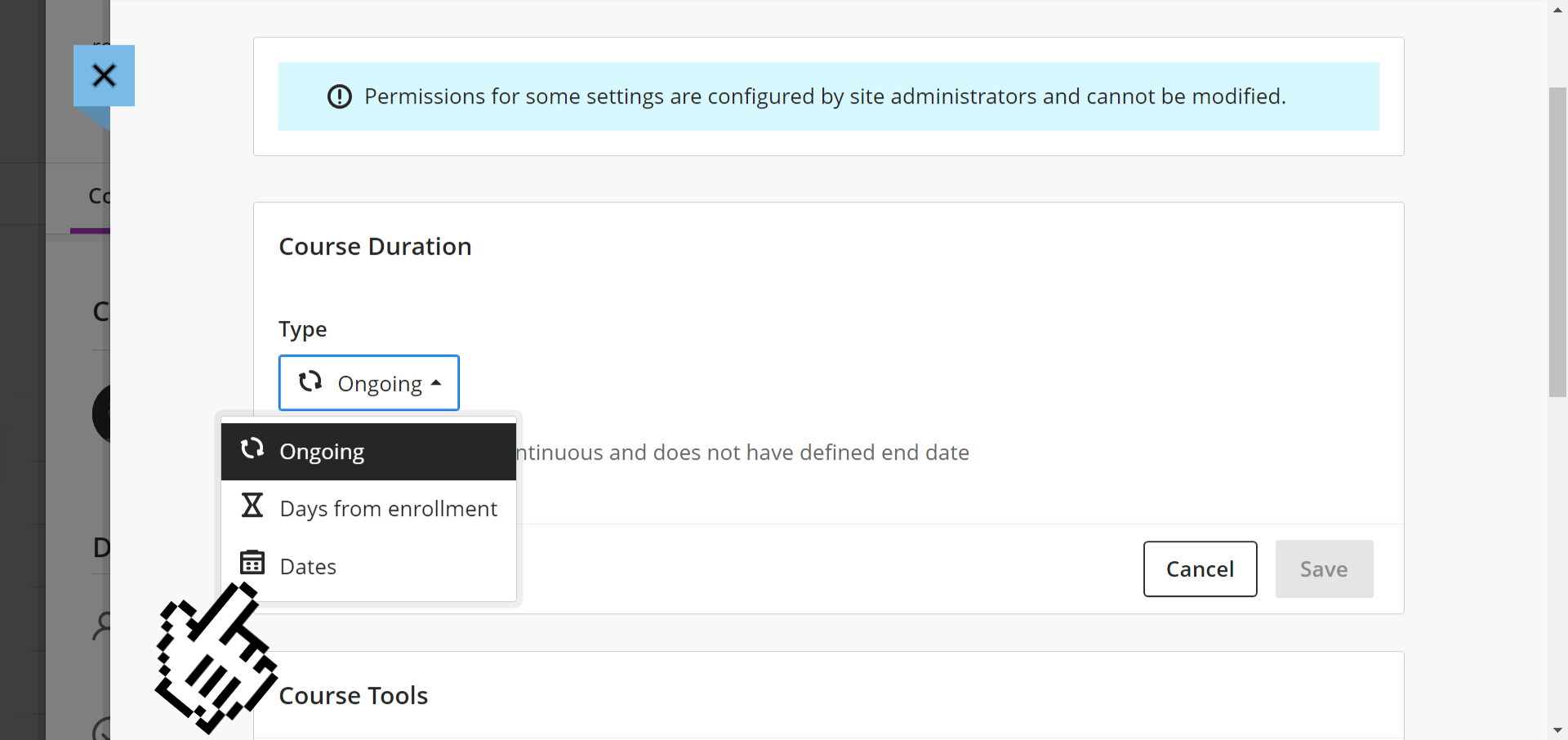Collapse the Type dropdown using its caret arrow
Viewport: 1568px width, 740px height.
pyautogui.click(x=436, y=382)
